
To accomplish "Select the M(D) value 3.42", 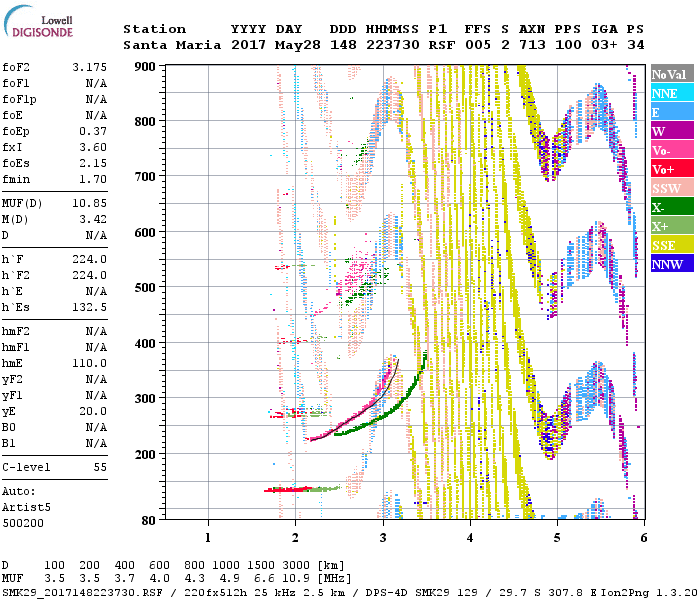I will coord(93,220).
